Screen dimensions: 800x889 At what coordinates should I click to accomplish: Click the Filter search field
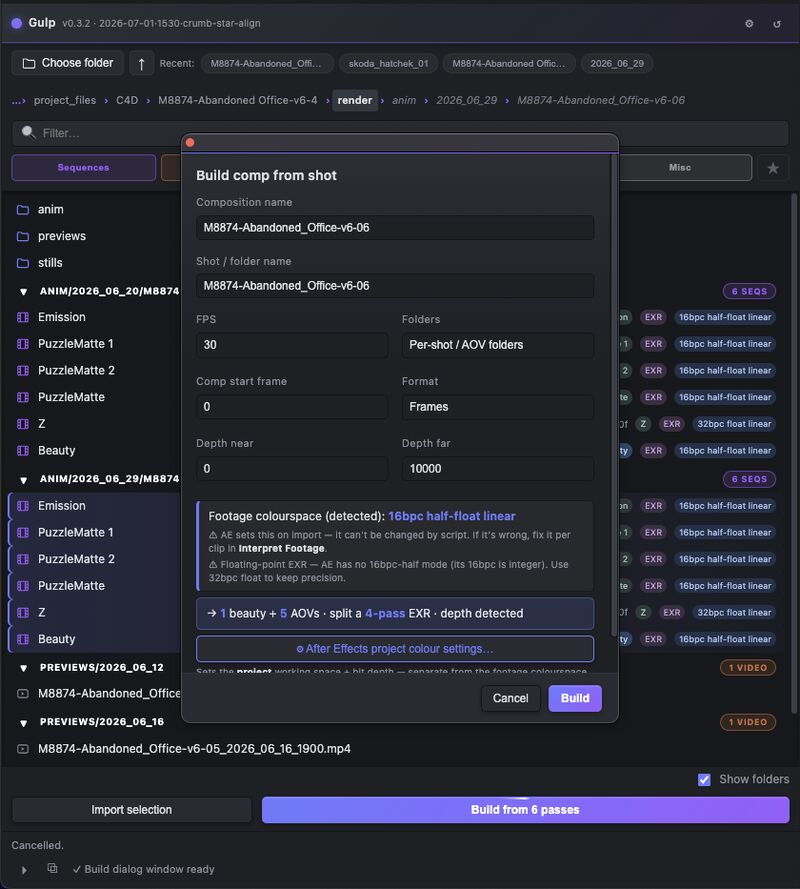pos(400,133)
